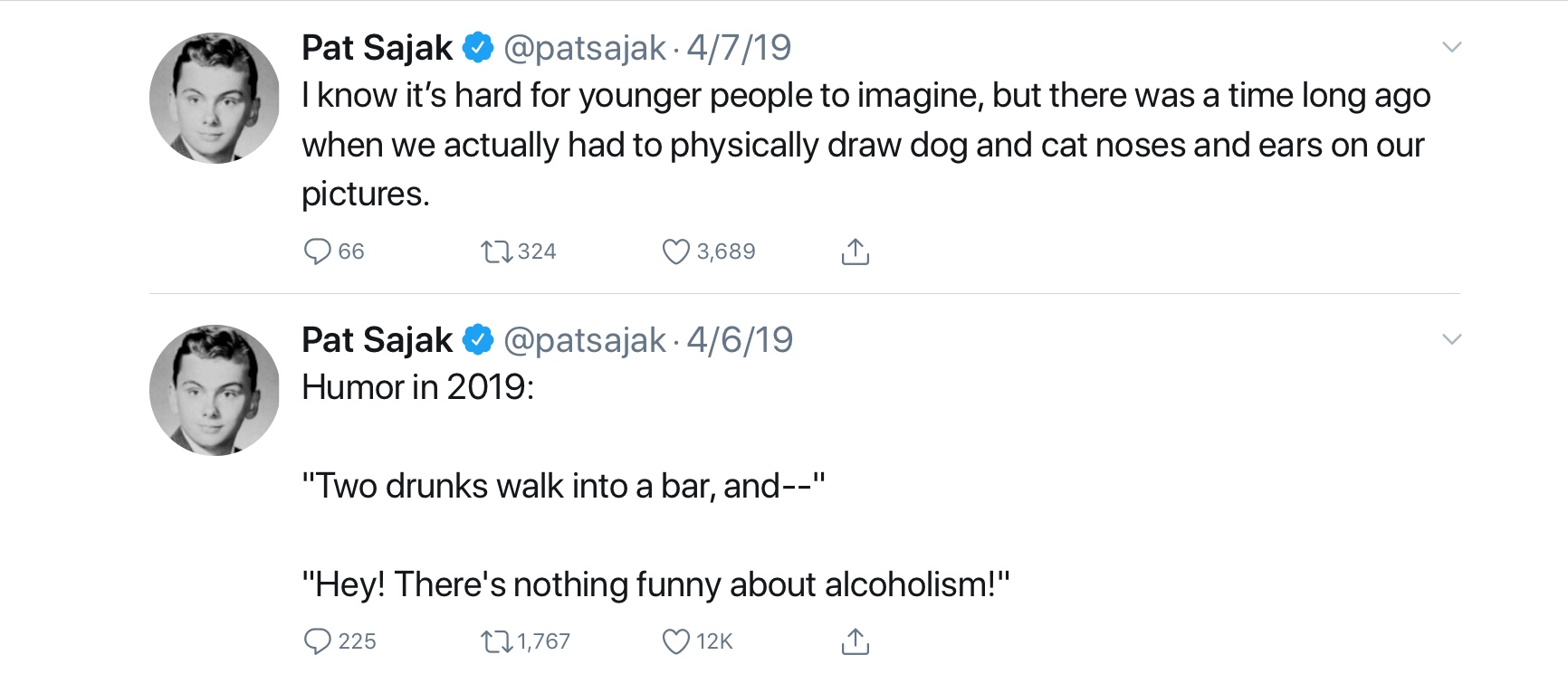Tap the @patsajak handle on the 4/7/19 tweet
Image resolution: width=1568 pixels, height=674 pixels.
584,48
